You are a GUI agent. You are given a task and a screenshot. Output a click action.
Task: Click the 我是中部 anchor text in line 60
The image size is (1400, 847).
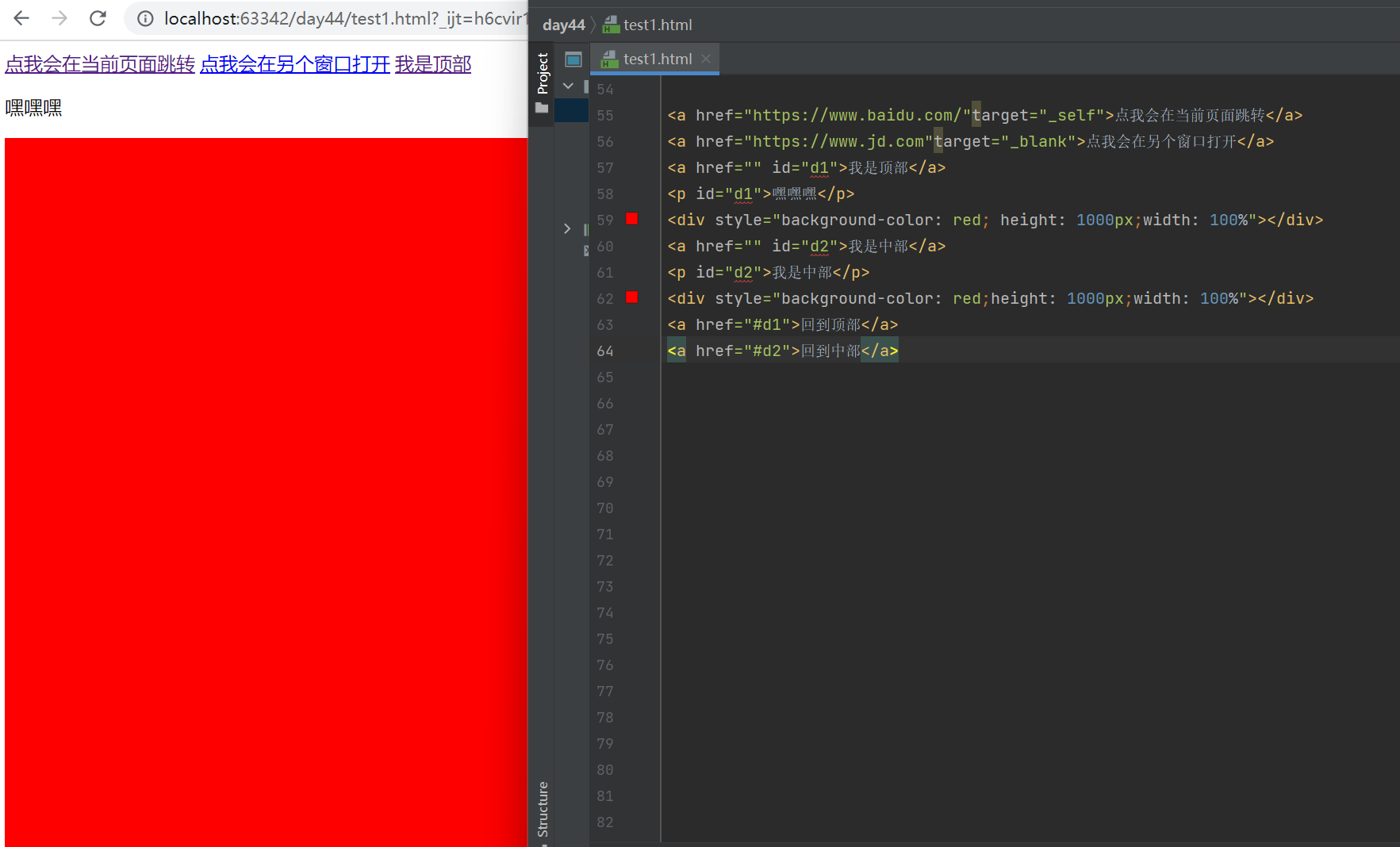(878, 246)
